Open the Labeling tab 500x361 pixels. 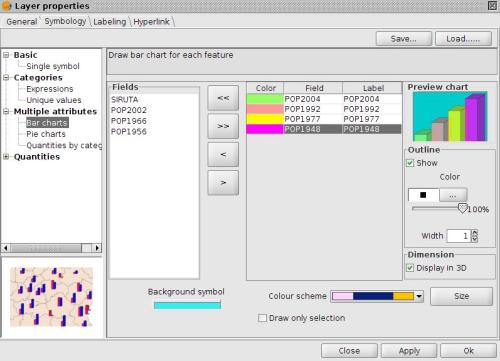(x=110, y=22)
